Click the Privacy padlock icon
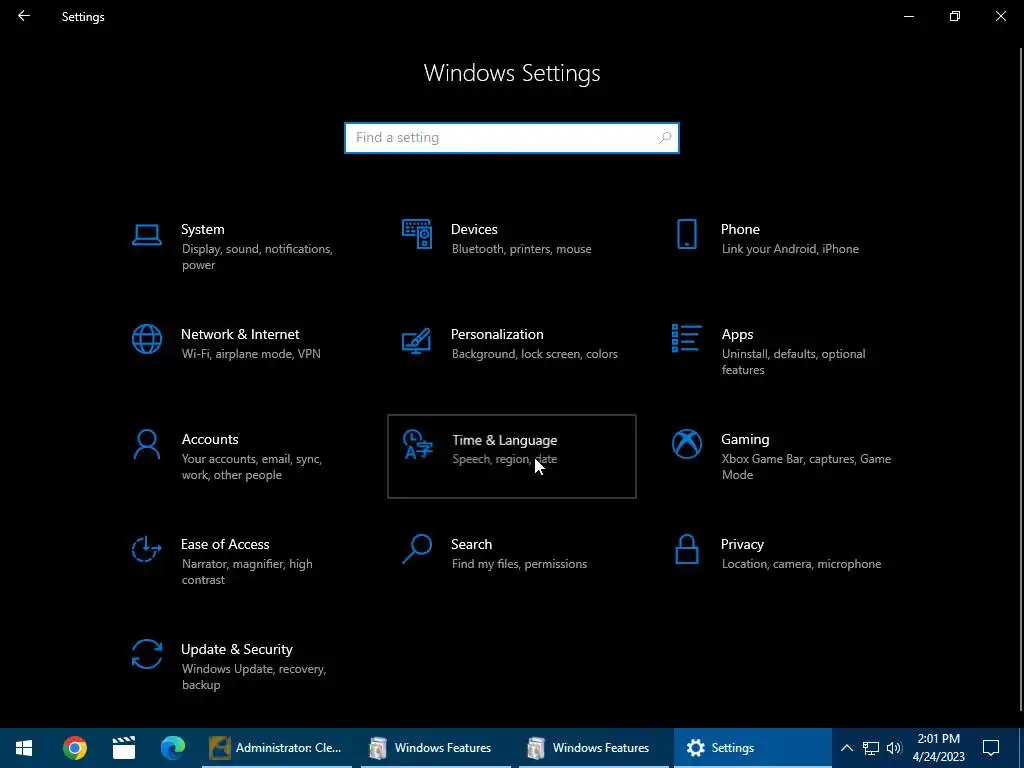The image size is (1024, 768). (686, 549)
